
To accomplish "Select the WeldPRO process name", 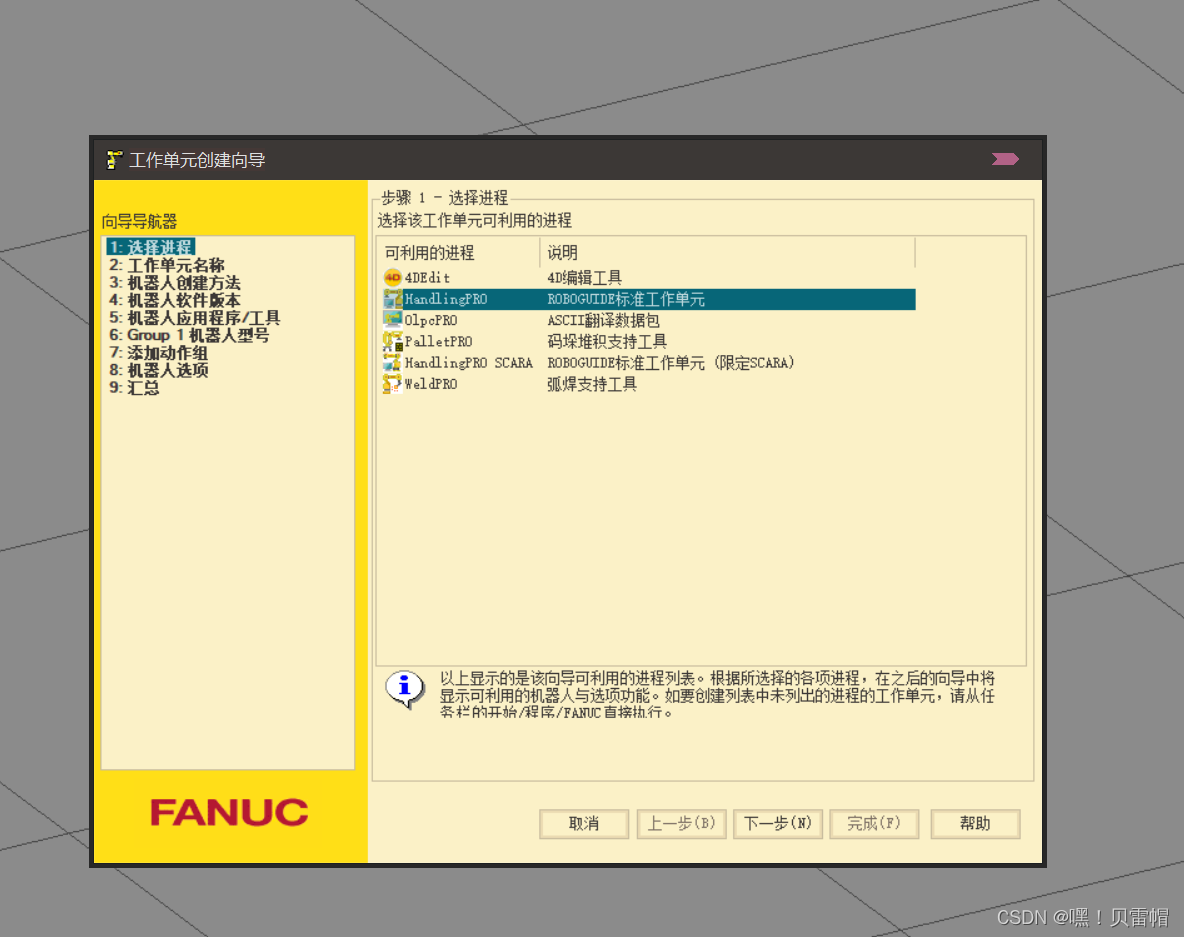I will point(431,384).
